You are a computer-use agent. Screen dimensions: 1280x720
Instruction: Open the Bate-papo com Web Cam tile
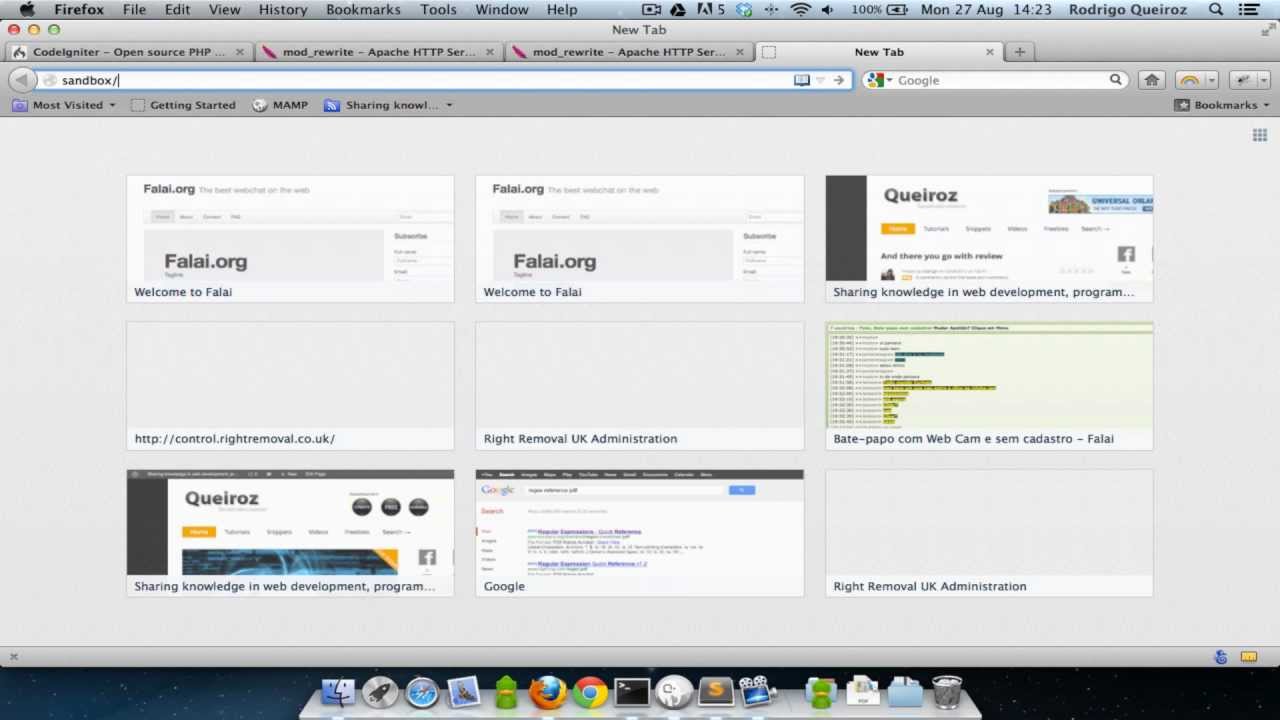(x=989, y=385)
